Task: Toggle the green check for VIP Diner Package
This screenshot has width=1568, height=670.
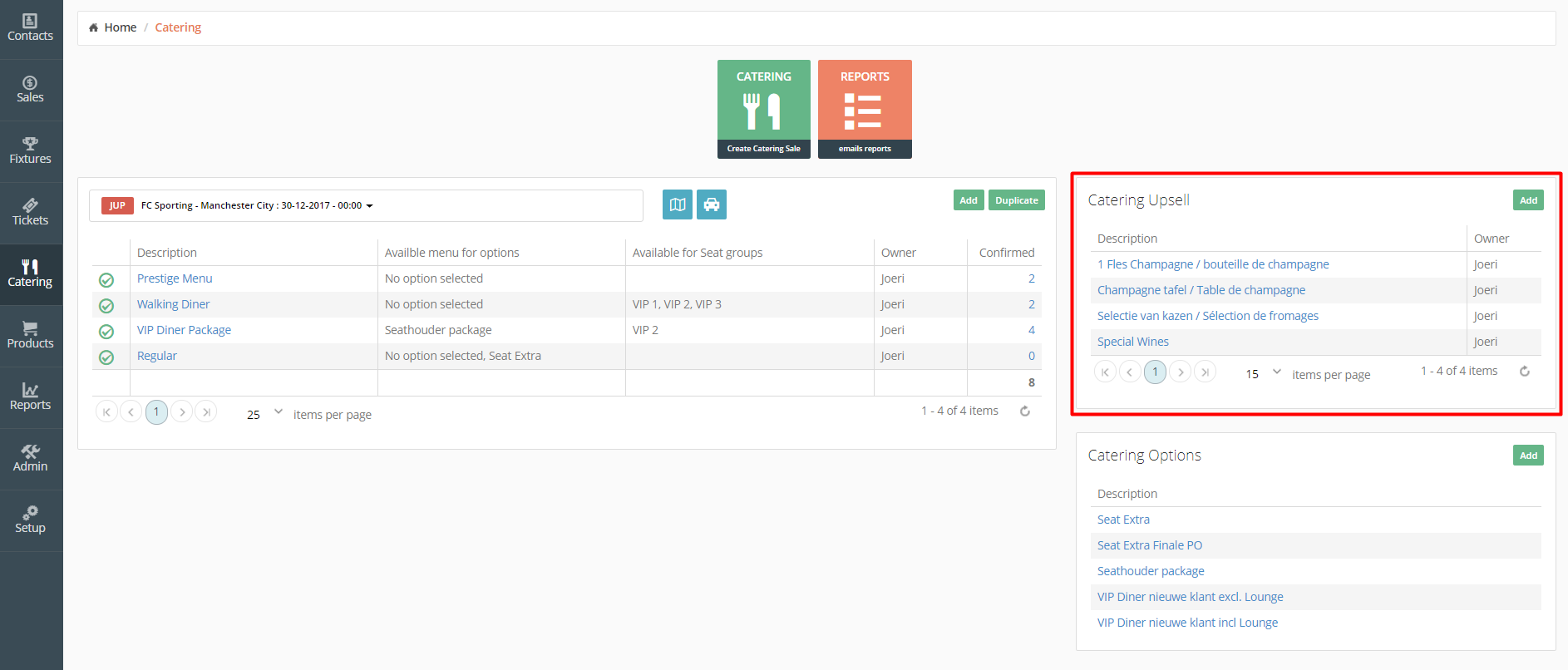Action: click(x=106, y=332)
